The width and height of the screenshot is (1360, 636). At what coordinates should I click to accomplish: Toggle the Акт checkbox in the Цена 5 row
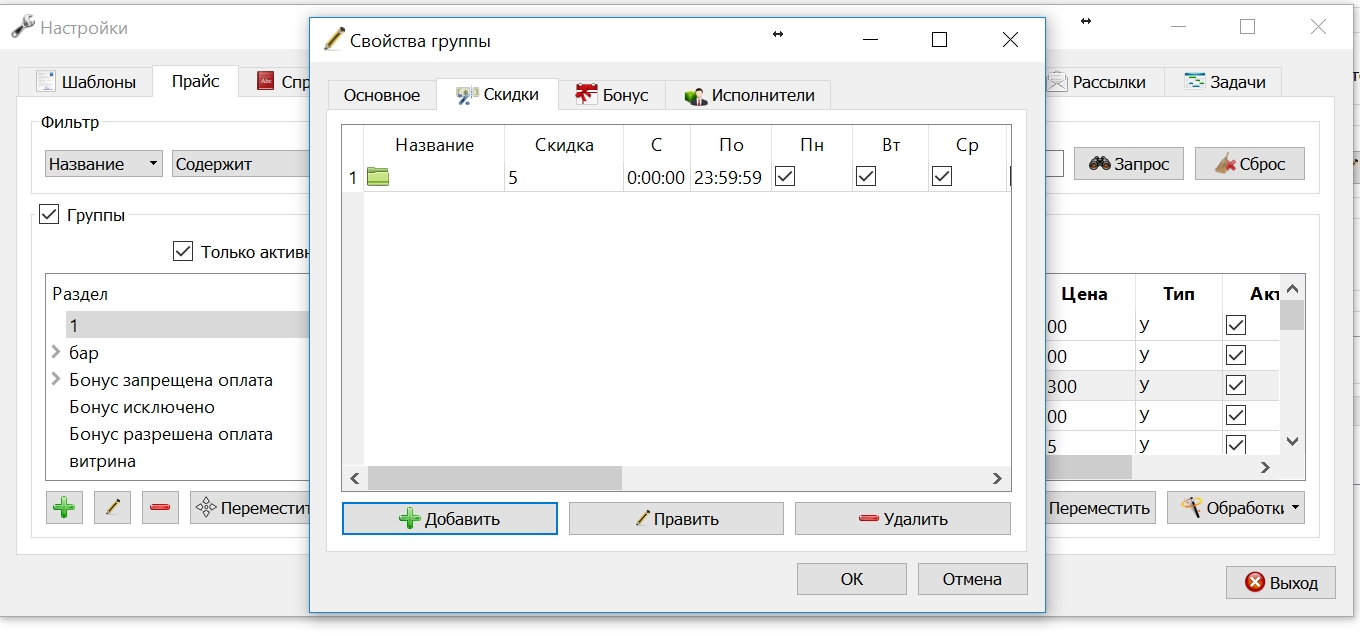[1236, 445]
